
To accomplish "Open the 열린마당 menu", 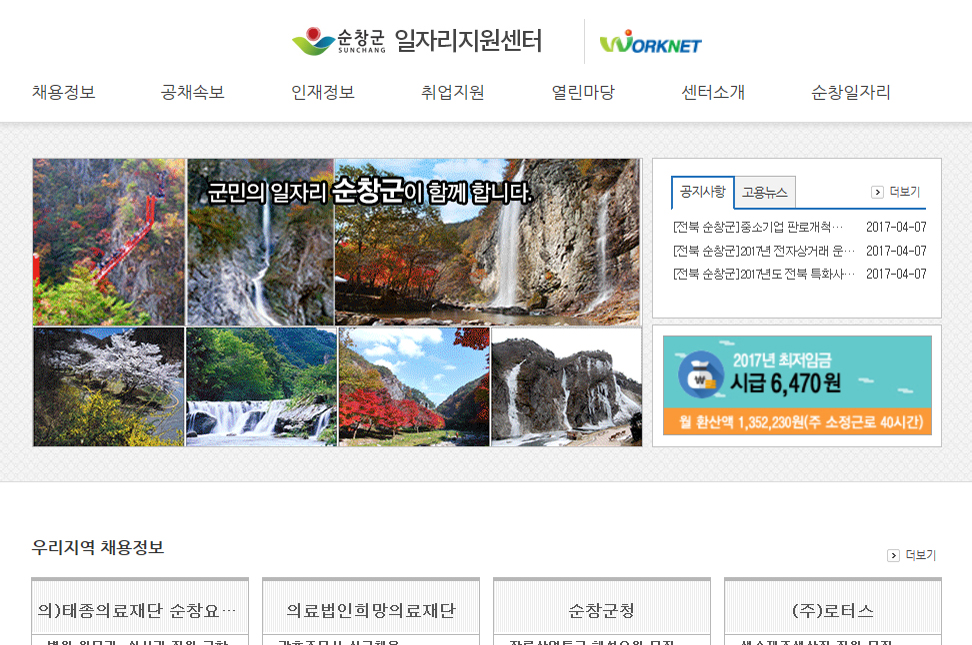I will [x=583, y=93].
